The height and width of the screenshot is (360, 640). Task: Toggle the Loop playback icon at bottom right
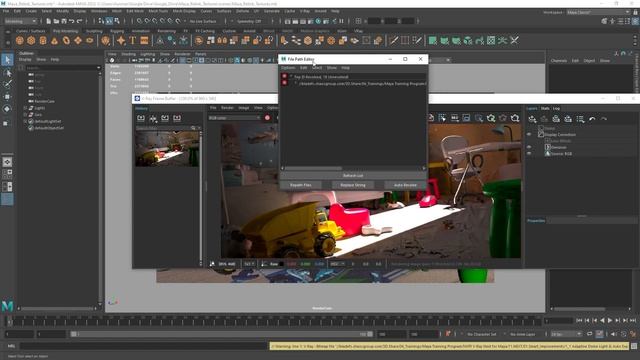point(589,334)
